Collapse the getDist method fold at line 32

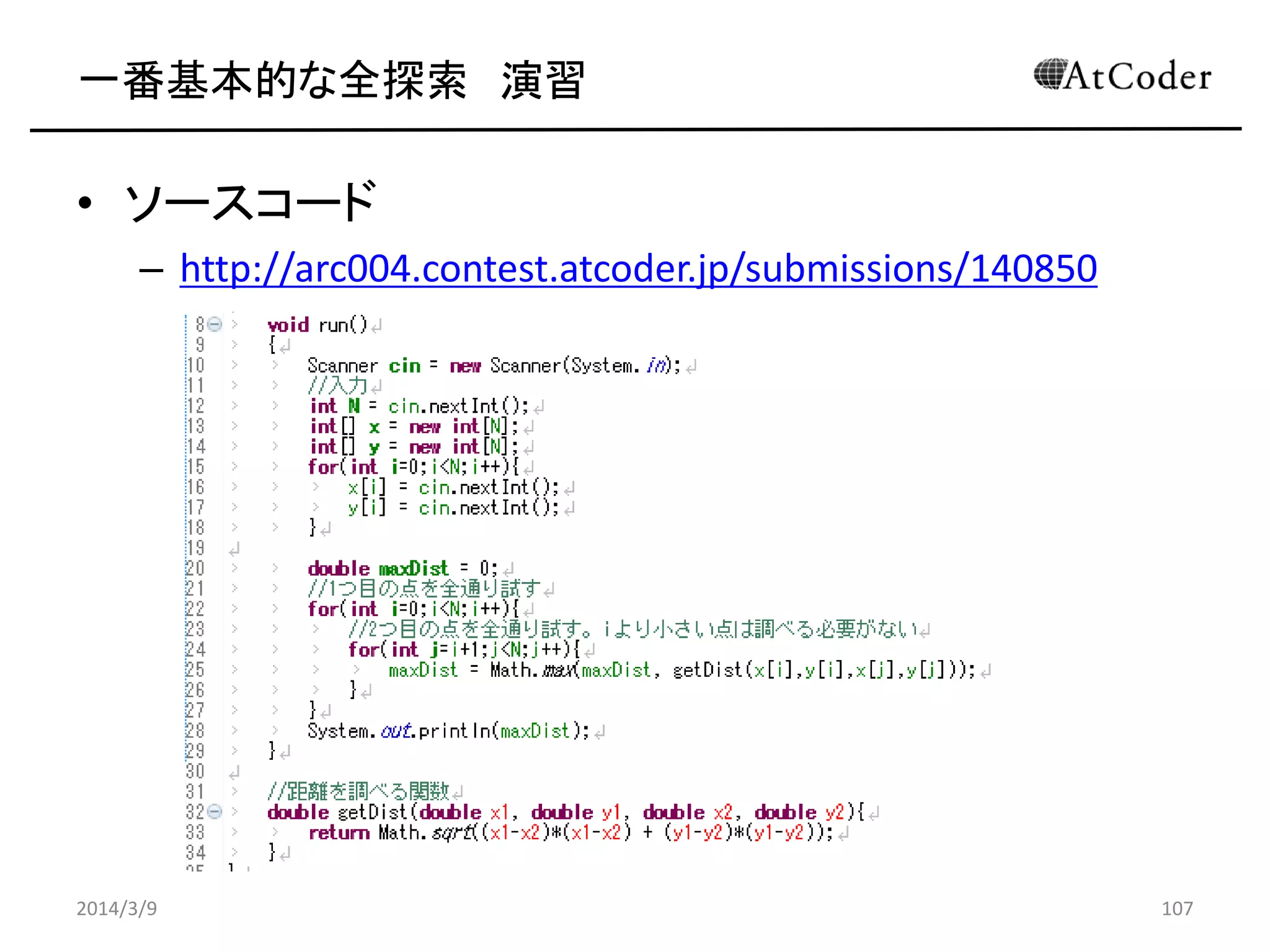(x=215, y=811)
